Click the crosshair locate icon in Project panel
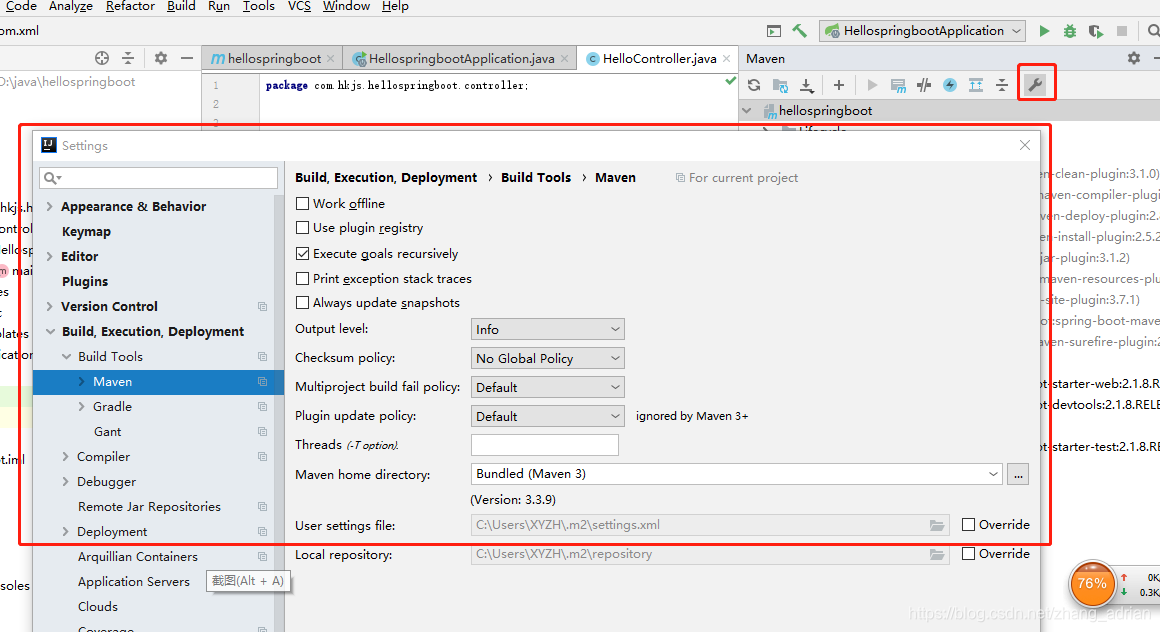1160x632 pixels. (102, 58)
